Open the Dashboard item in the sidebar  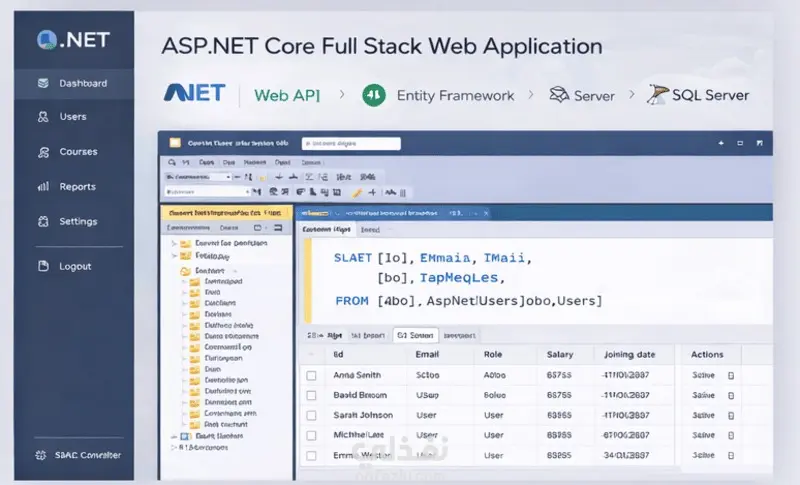point(74,84)
